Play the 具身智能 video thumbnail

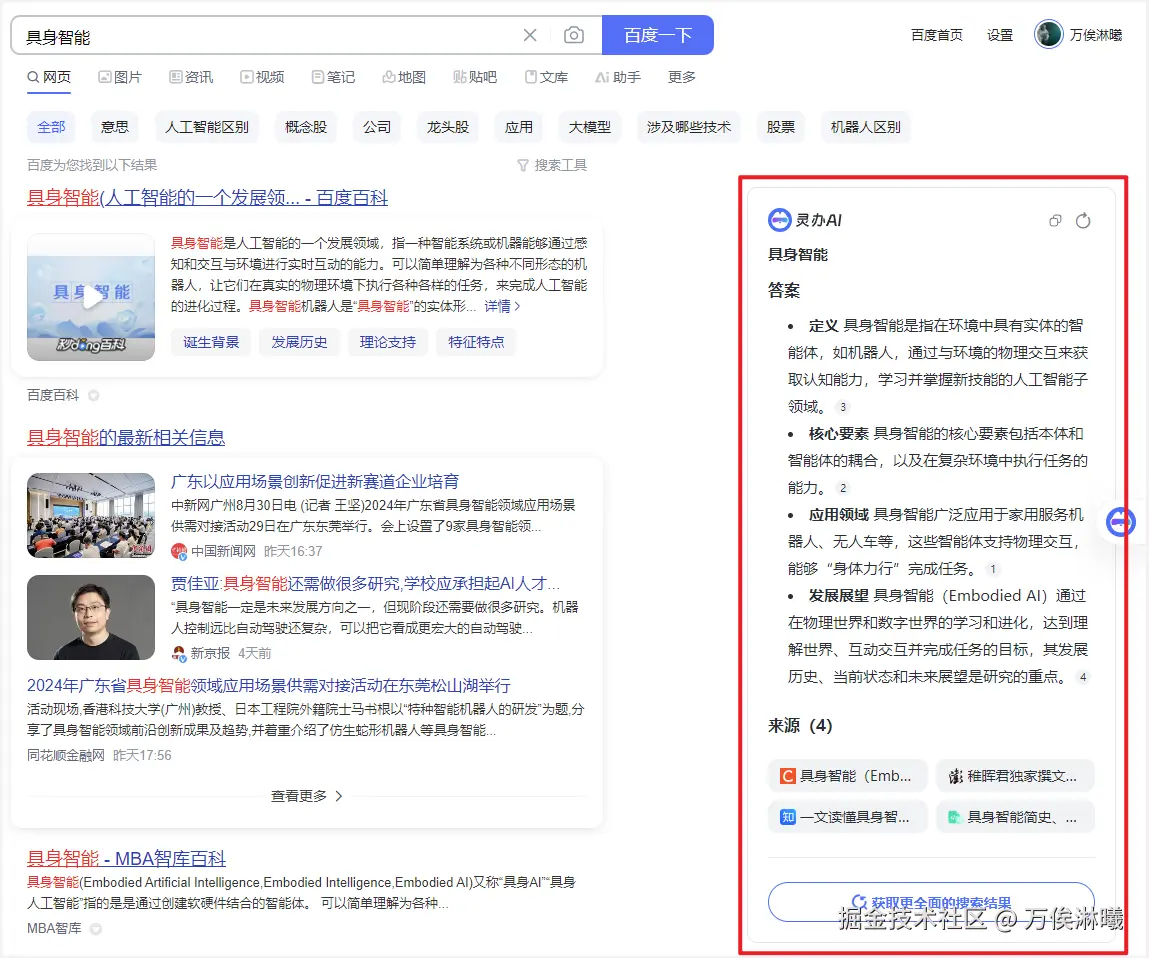(x=91, y=297)
